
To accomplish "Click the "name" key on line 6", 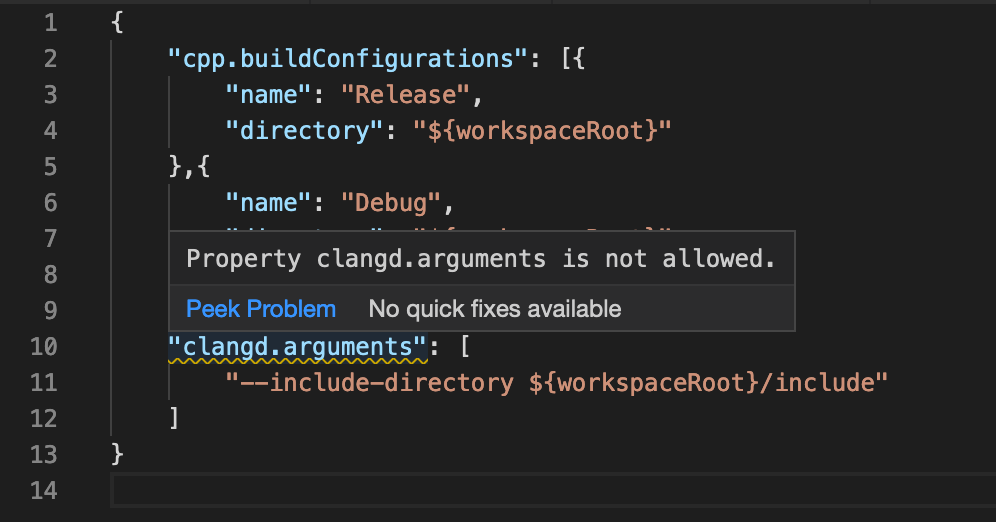I will pos(269,203).
